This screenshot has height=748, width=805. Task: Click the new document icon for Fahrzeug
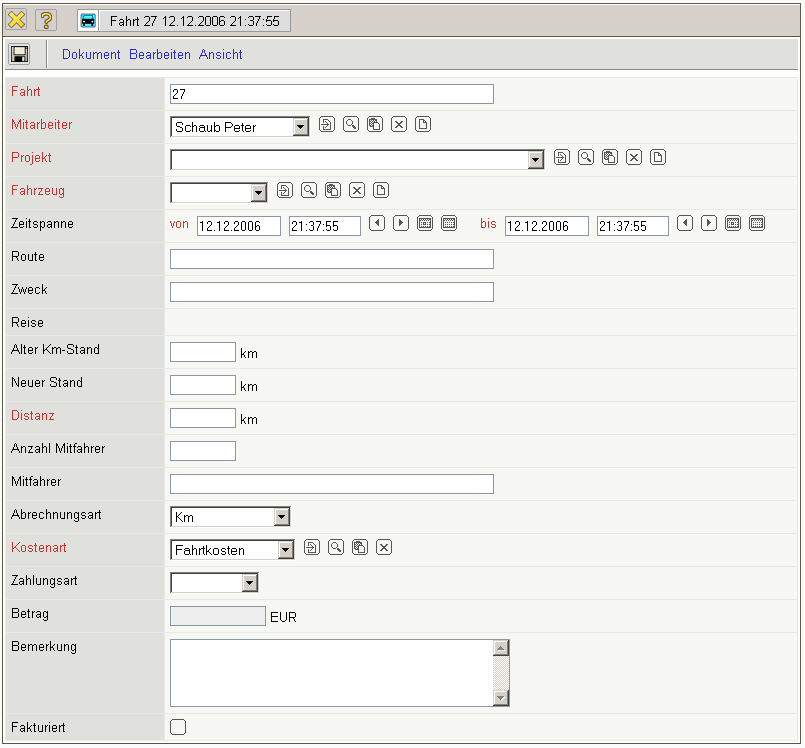381,191
